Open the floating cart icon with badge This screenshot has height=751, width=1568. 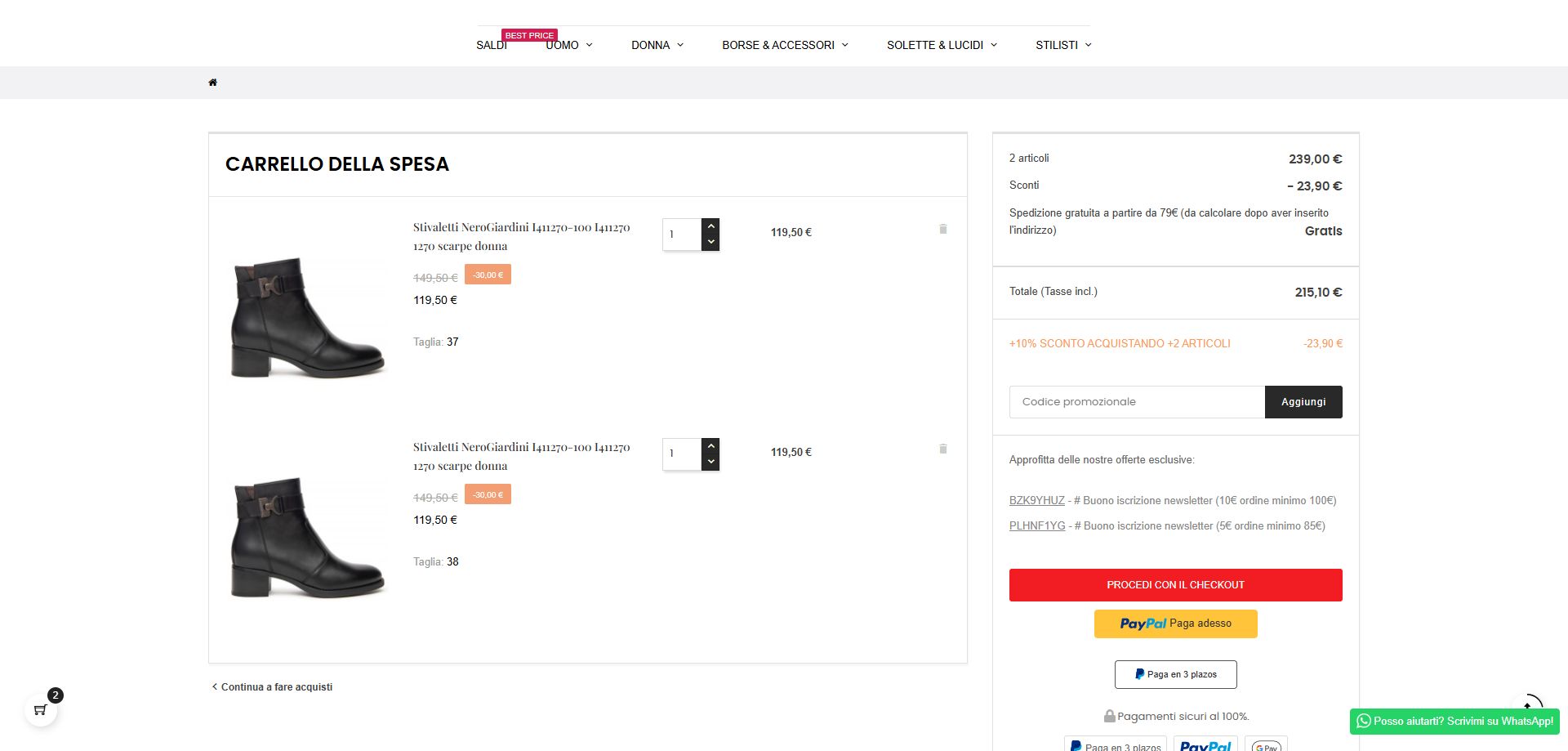click(40, 709)
